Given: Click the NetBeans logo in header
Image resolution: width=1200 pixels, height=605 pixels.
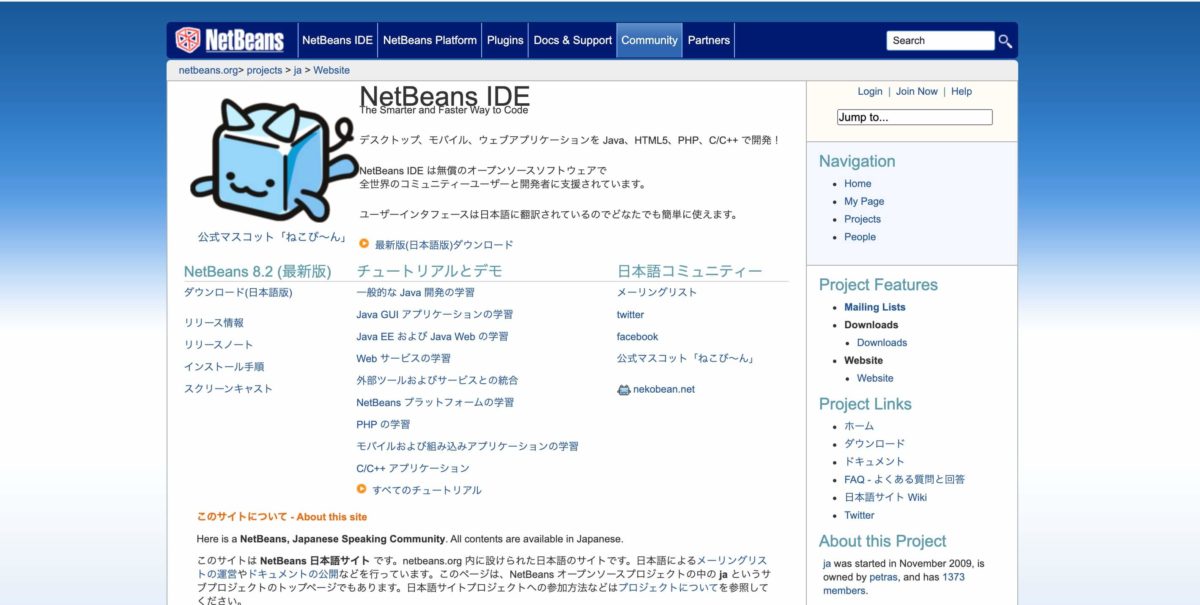Looking at the screenshot, I should pyautogui.click(x=230, y=40).
